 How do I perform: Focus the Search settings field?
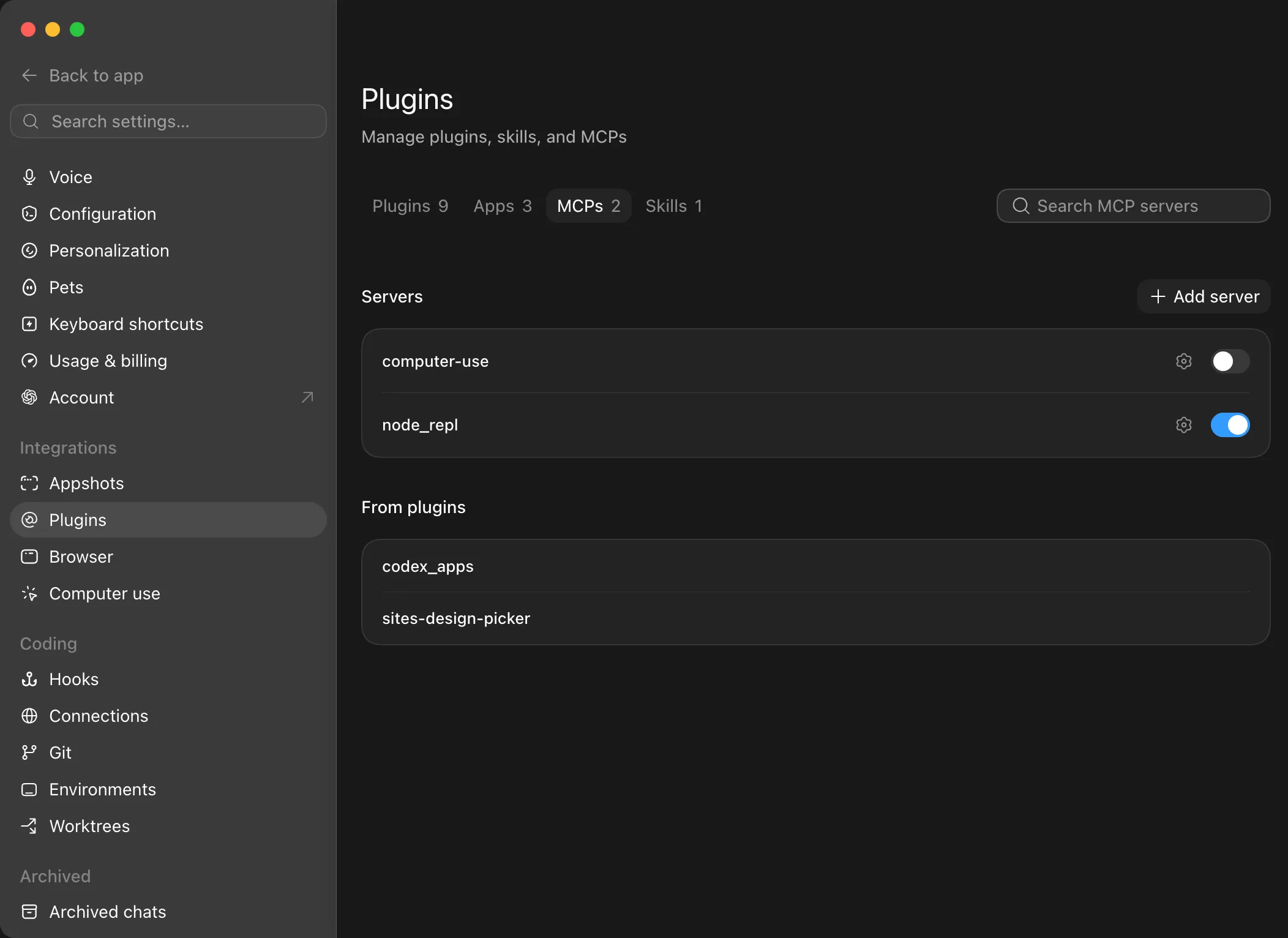pyautogui.click(x=168, y=121)
